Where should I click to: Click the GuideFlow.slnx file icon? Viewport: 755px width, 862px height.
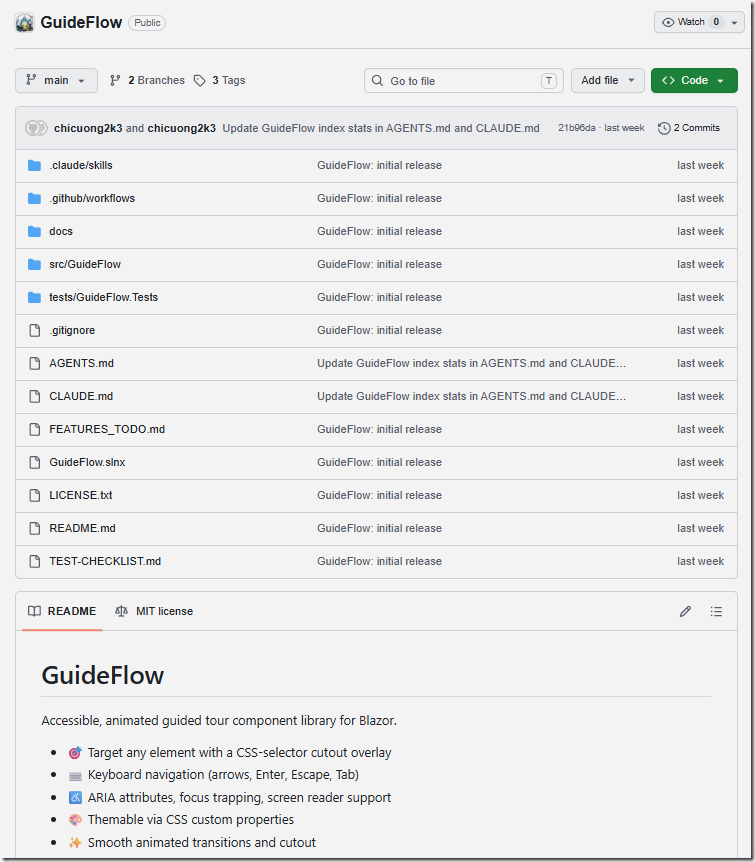35,462
